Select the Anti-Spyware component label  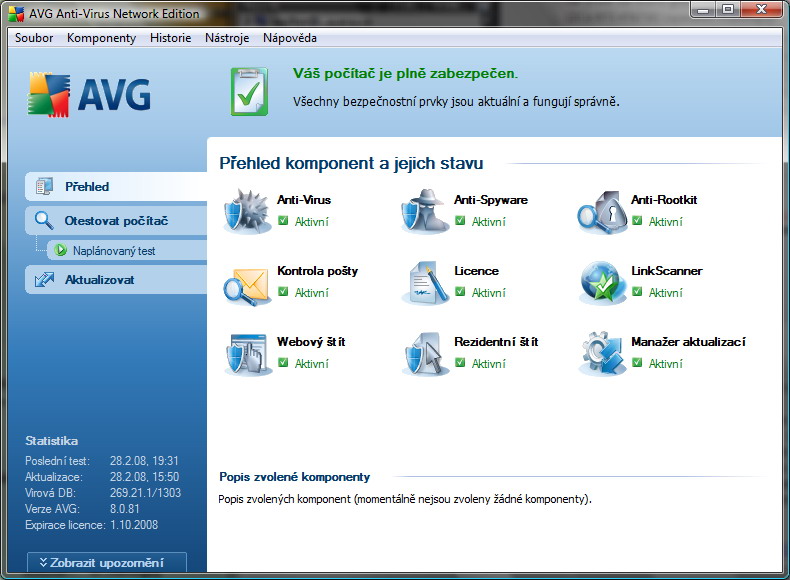(x=491, y=200)
